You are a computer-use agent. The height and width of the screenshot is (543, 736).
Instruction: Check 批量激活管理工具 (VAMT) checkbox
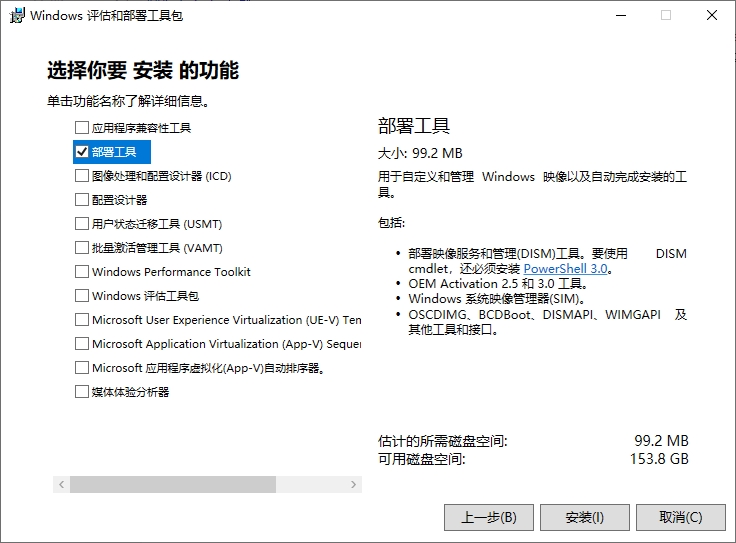82,247
